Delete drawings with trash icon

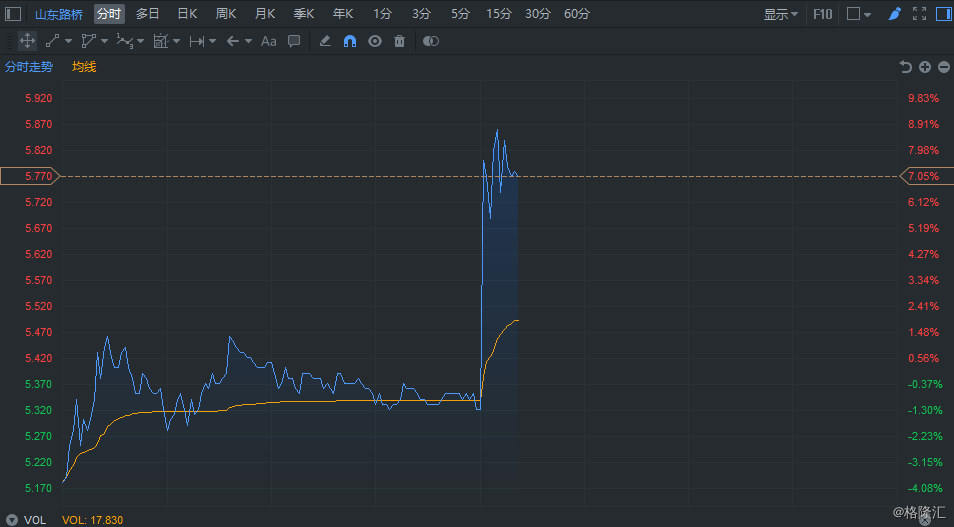click(399, 41)
